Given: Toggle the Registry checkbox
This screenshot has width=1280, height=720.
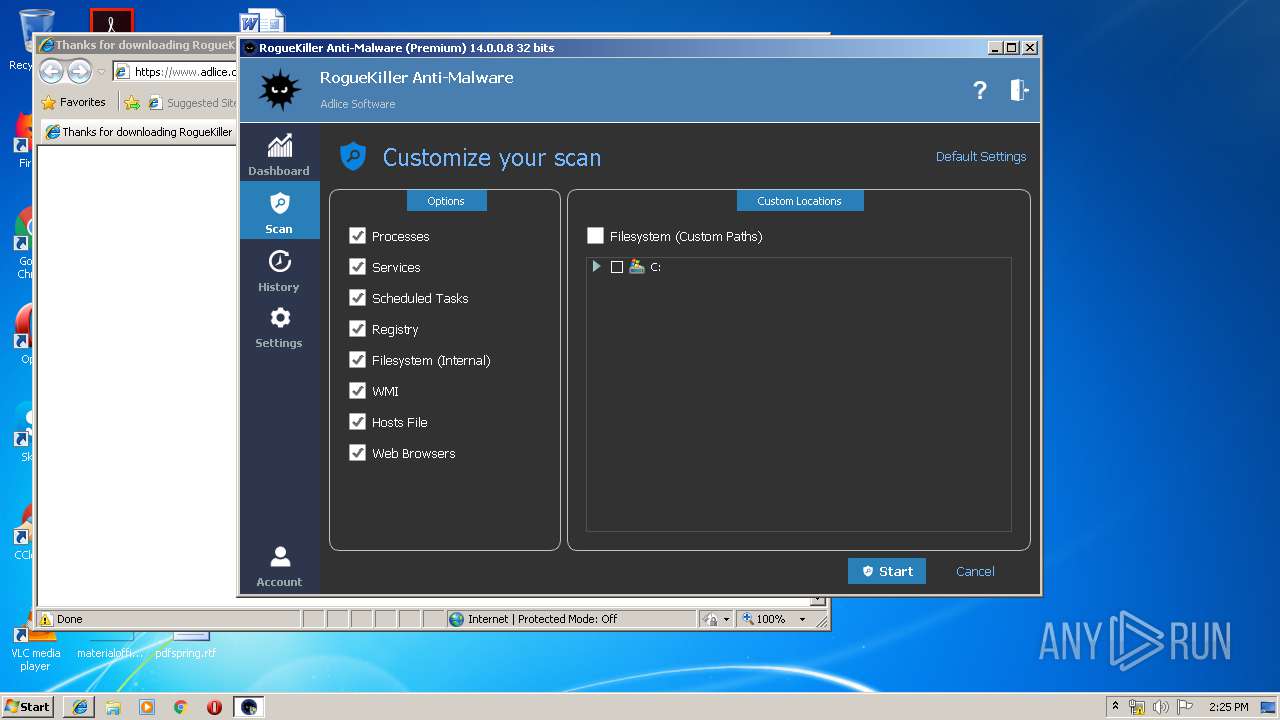Looking at the screenshot, I should (x=357, y=329).
